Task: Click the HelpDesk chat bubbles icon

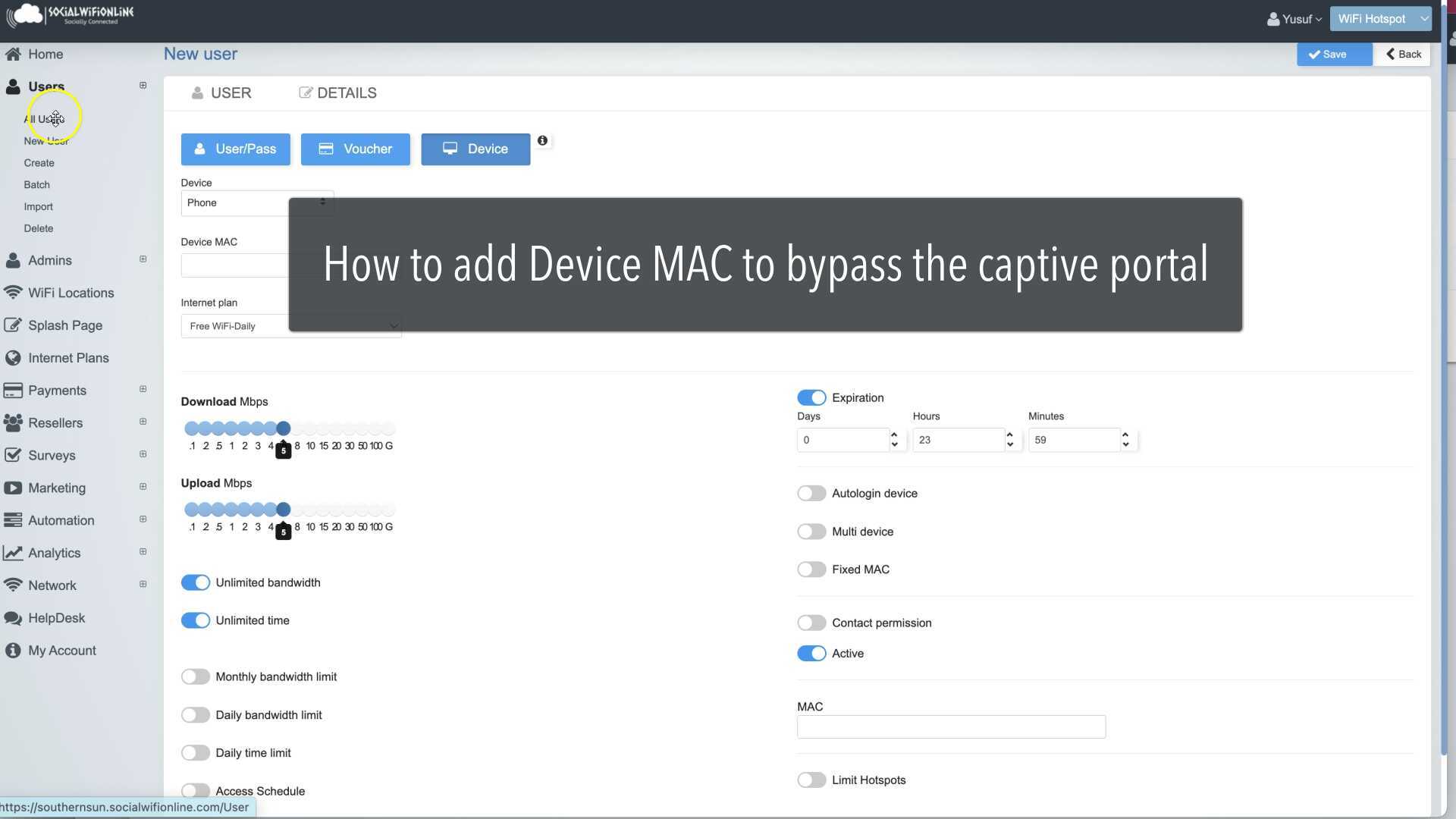Action: pyautogui.click(x=13, y=618)
